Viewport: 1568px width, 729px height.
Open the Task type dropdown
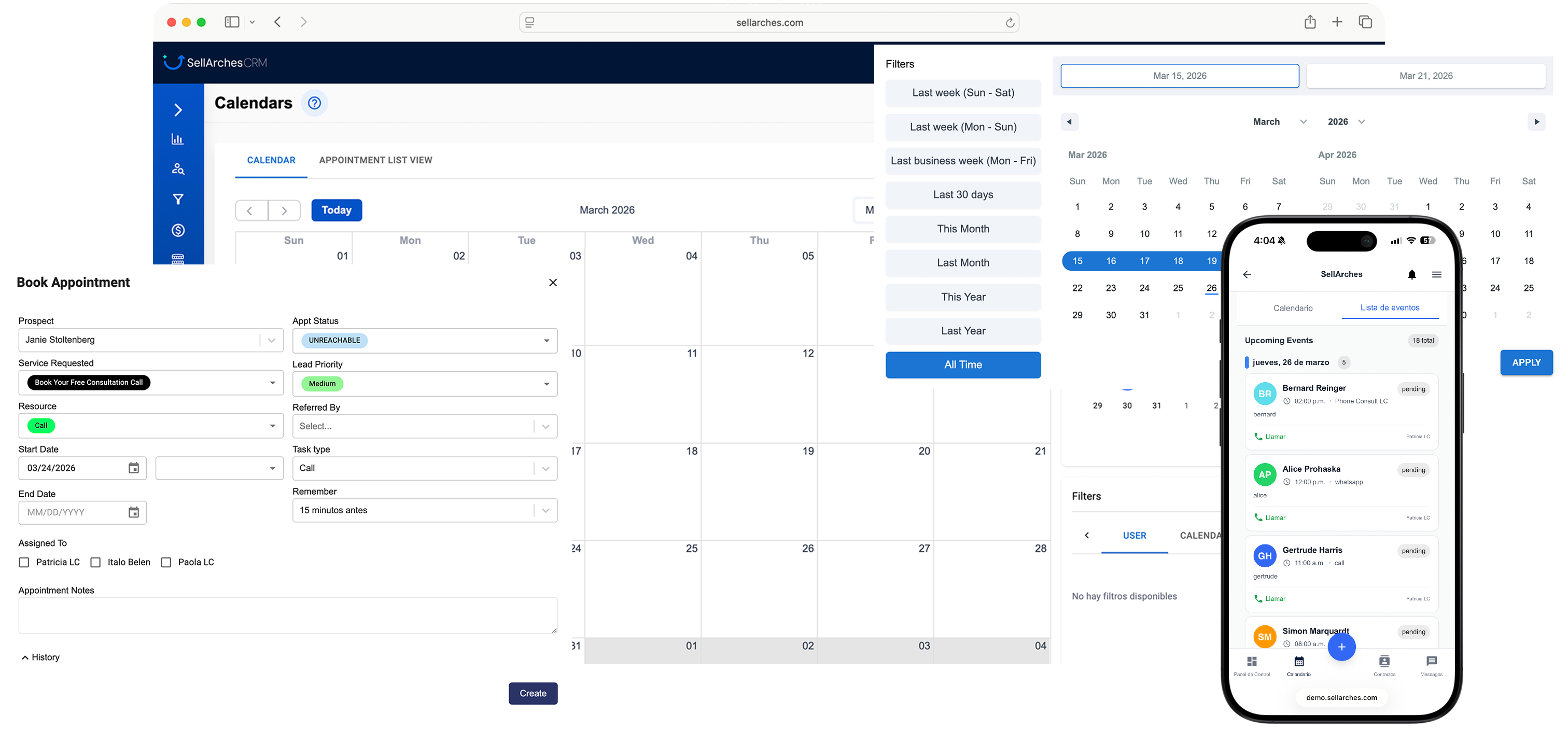click(x=425, y=469)
